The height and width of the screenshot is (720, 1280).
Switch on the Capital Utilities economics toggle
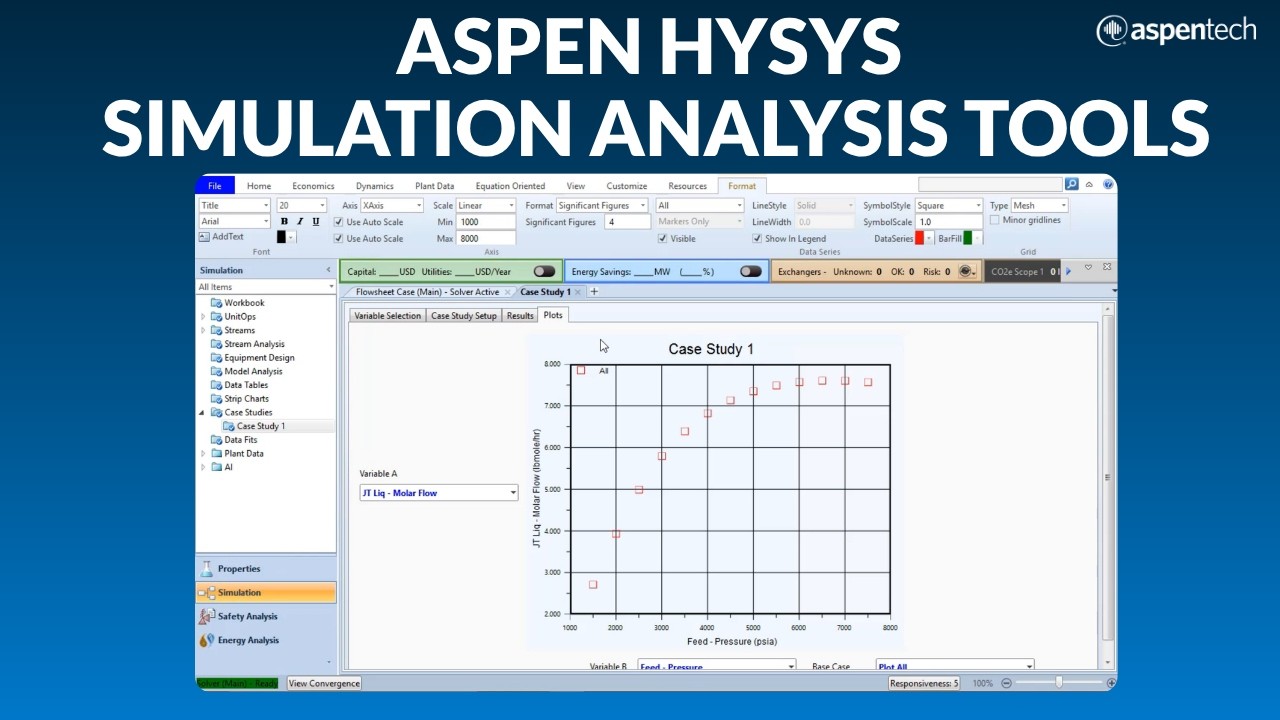click(x=544, y=271)
